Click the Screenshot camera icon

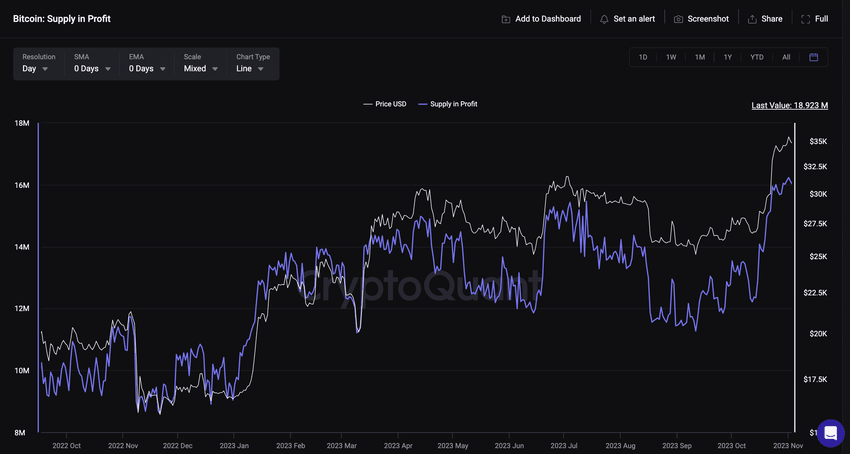coord(678,19)
